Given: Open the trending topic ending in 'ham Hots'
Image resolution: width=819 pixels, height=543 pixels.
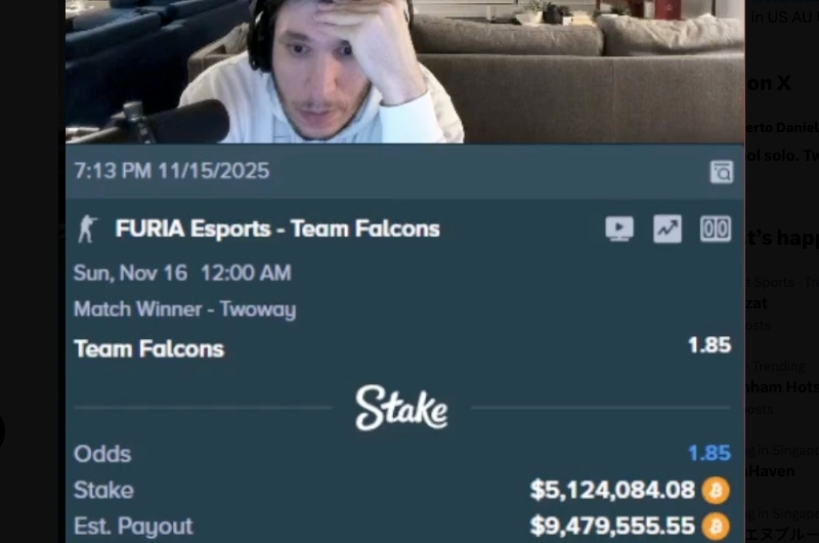Looking at the screenshot, I should click(x=782, y=387).
